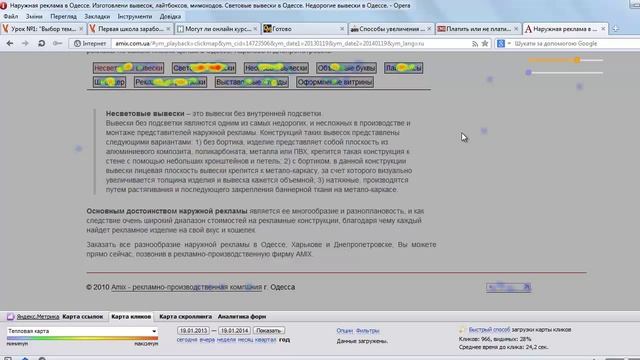The height and width of the screenshot is (360, 640).
Task: Select the сегодня period link
Action: point(187,340)
